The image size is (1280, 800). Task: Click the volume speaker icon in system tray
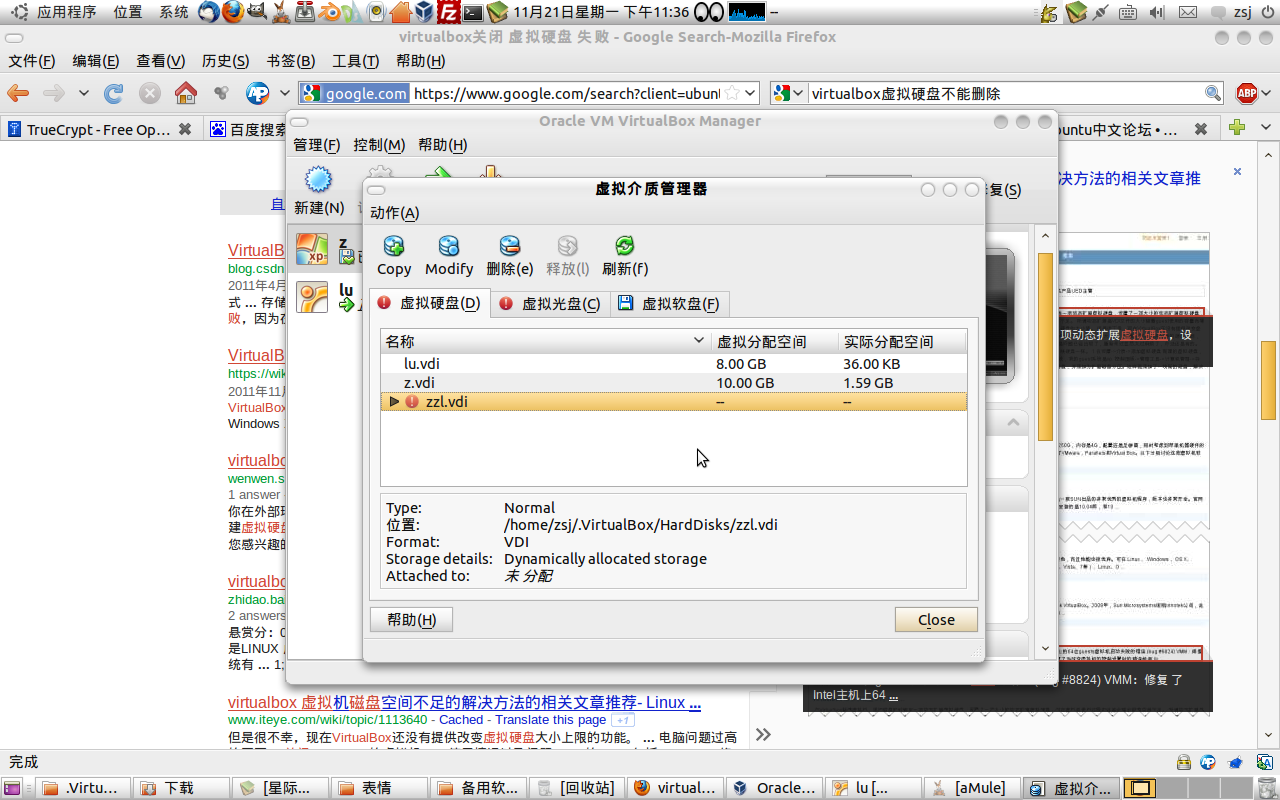(x=1157, y=12)
